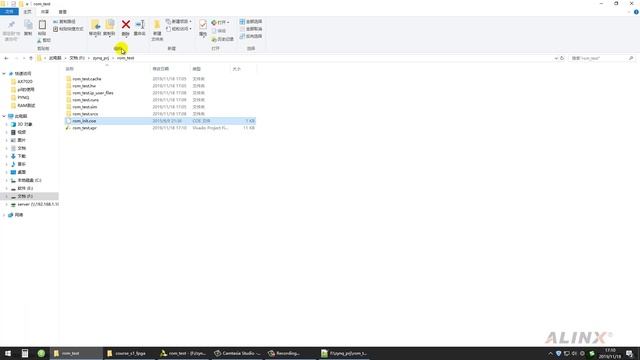Click Select all in the ribbon

pyautogui.click(x=251, y=21)
